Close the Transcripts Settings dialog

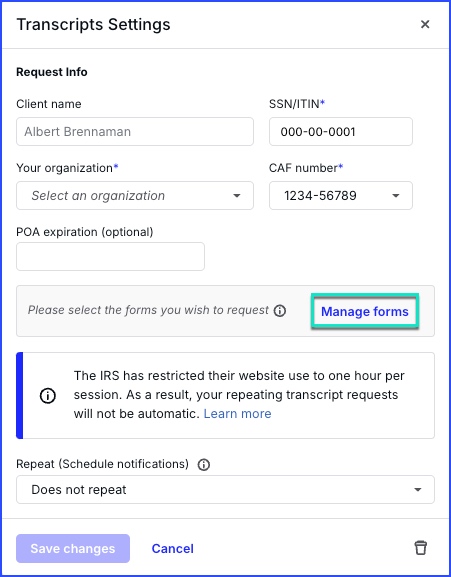(425, 24)
